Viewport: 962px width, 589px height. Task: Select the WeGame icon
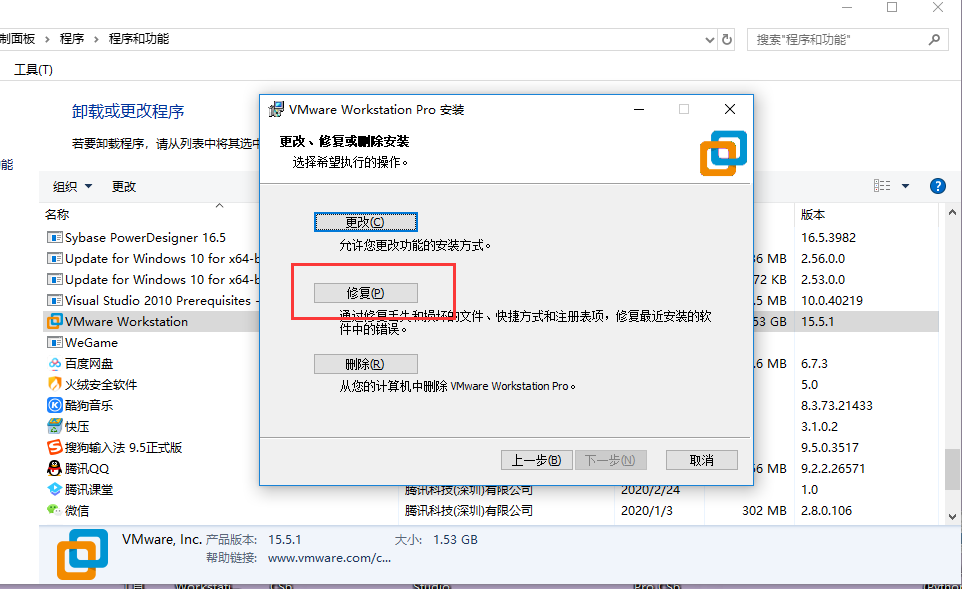(x=57, y=341)
